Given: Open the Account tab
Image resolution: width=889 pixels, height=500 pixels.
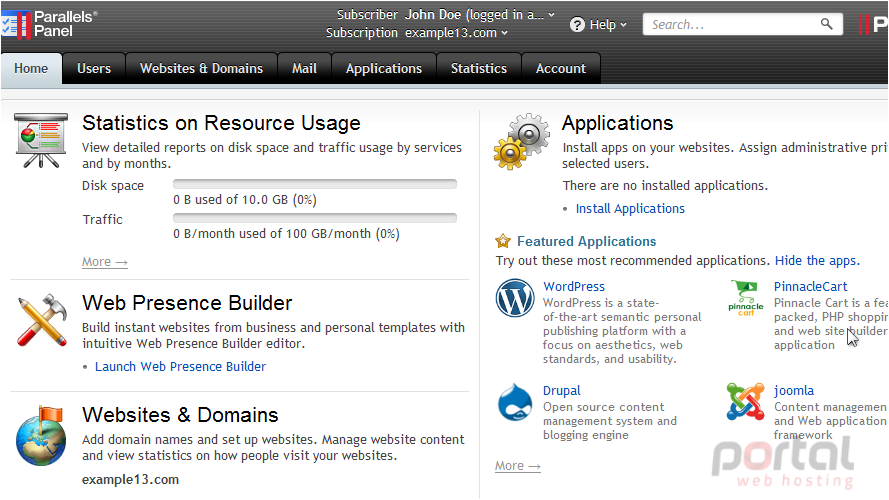Looking at the screenshot, I should tap(561, 69).
